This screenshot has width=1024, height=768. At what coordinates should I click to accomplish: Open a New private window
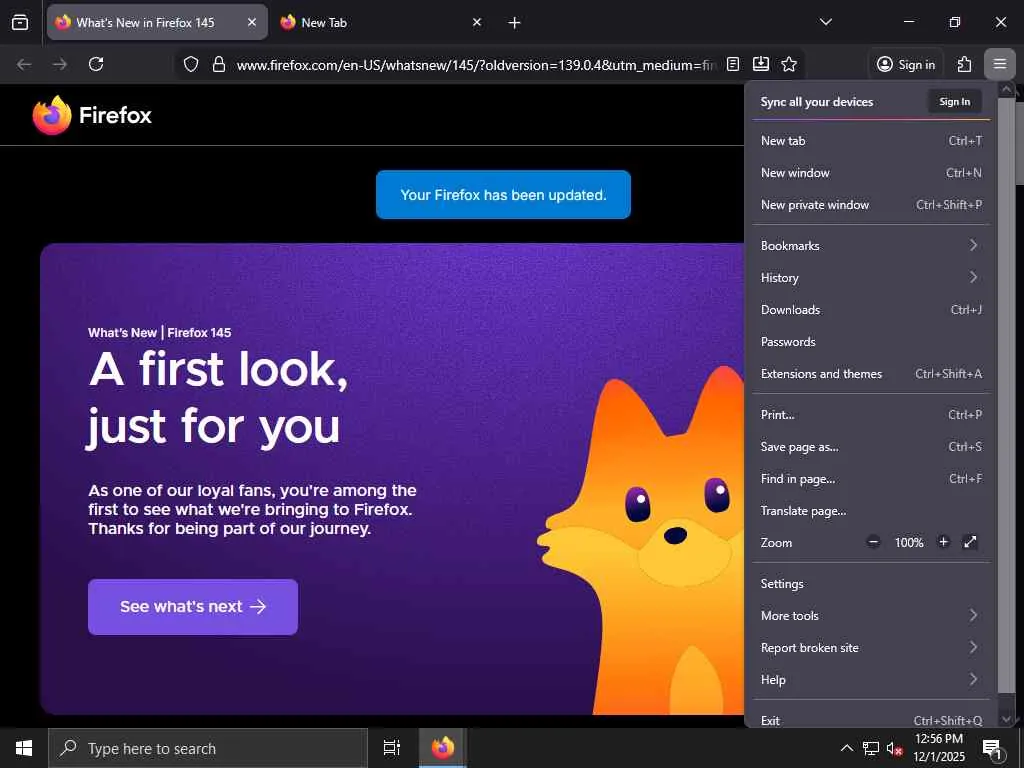[871, 204]
